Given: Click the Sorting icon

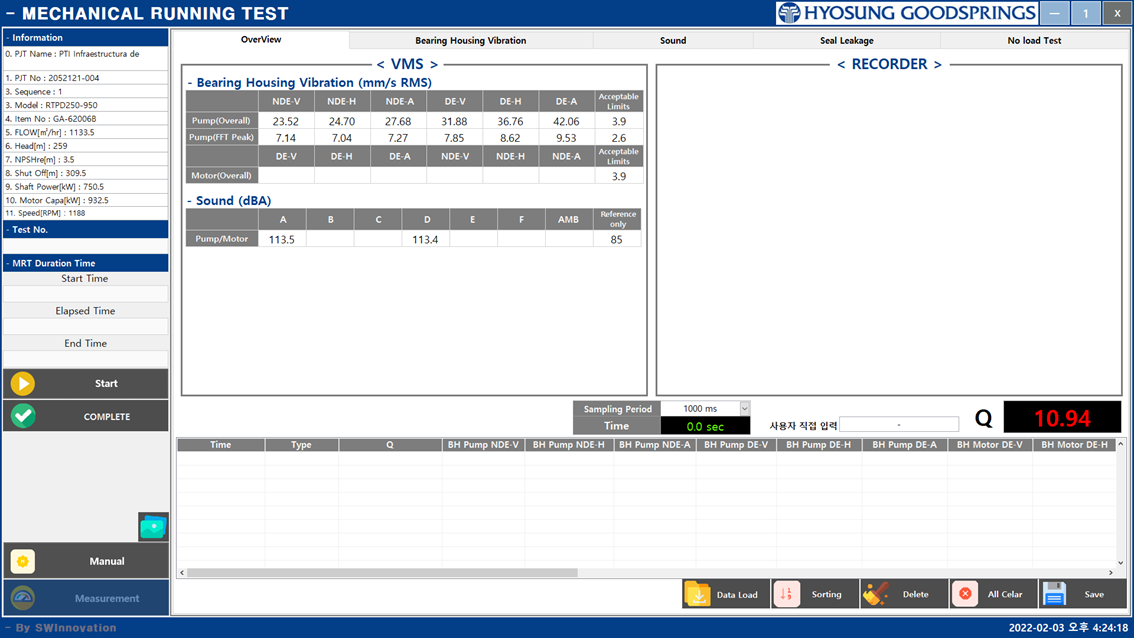Looking at the screenshot, I should click(787, 594).
